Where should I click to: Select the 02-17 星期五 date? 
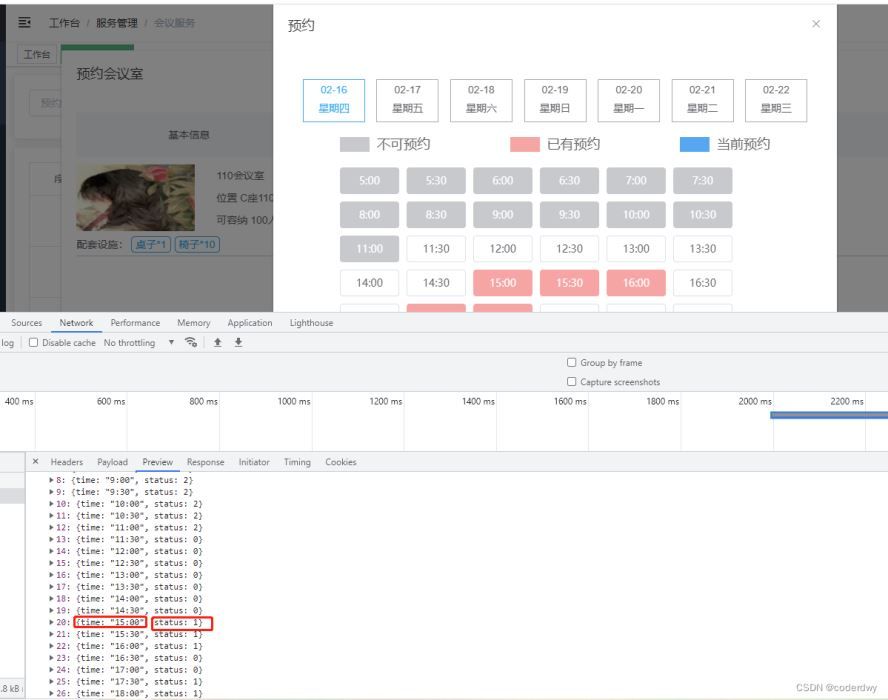(407, 100)
